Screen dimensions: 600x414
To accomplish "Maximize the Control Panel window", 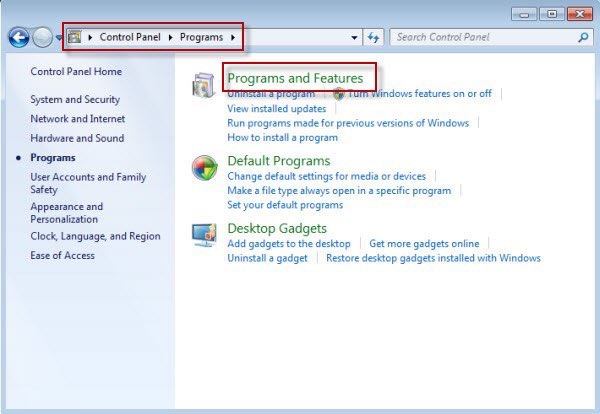I will (552, 14).
